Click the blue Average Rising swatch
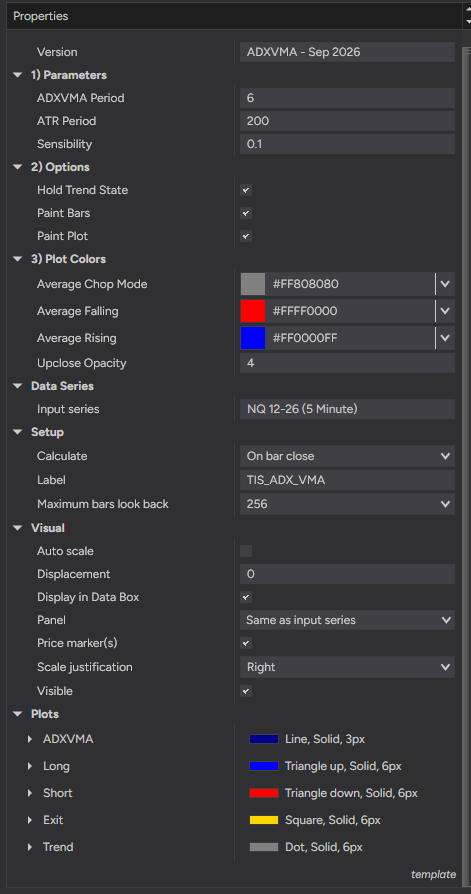 click(253, 338)
